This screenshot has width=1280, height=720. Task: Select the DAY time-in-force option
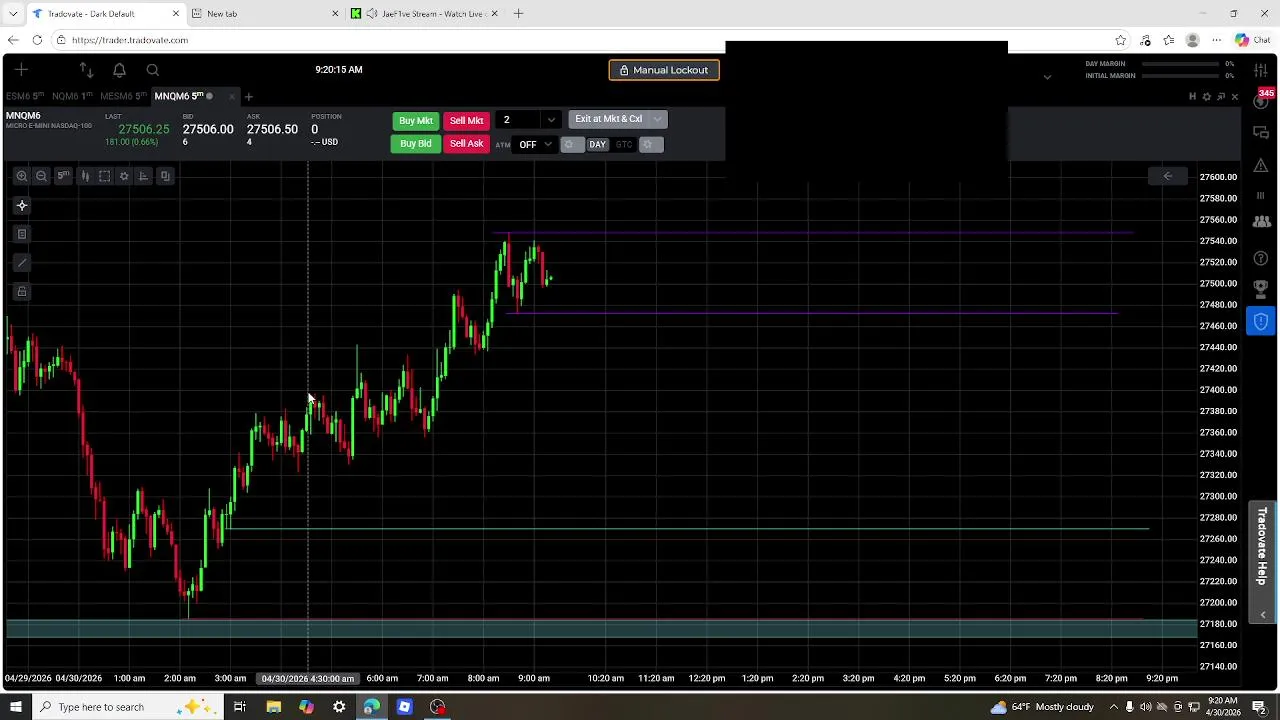pos(597,145)
